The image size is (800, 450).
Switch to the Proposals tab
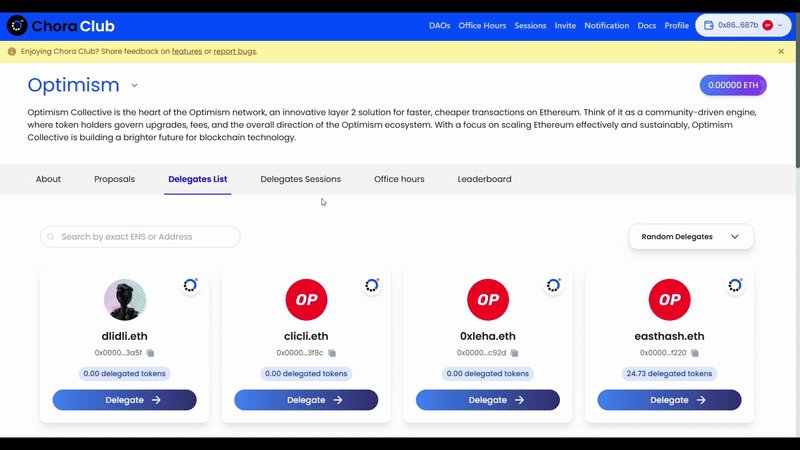click(114, 179)
